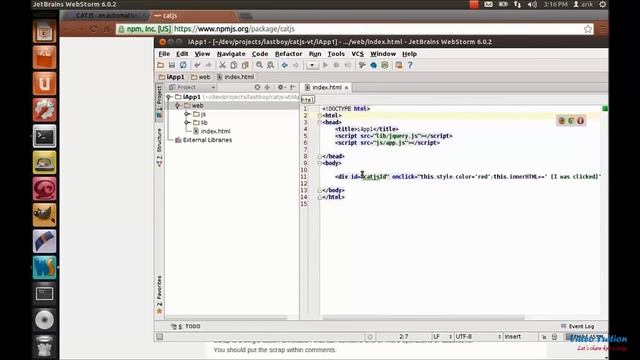Click the index.html breadcrumb in navigation bar

pos(236,77)
